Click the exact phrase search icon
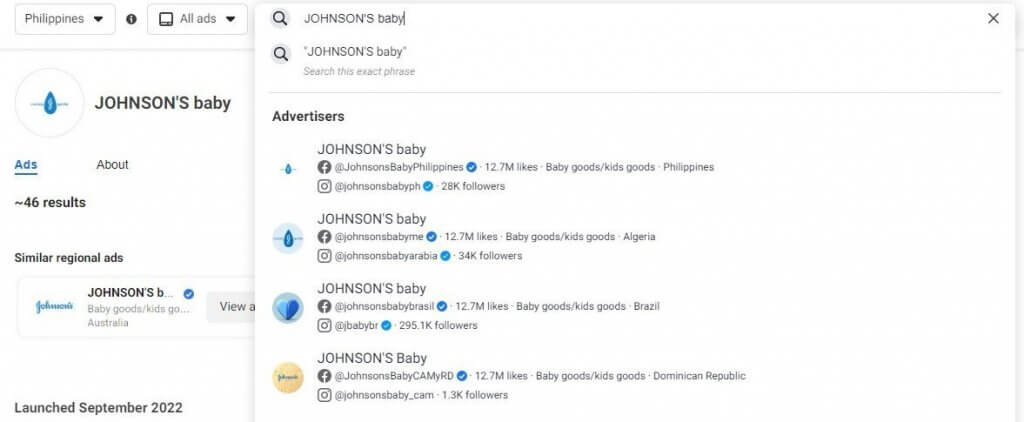 pos(281,54)
